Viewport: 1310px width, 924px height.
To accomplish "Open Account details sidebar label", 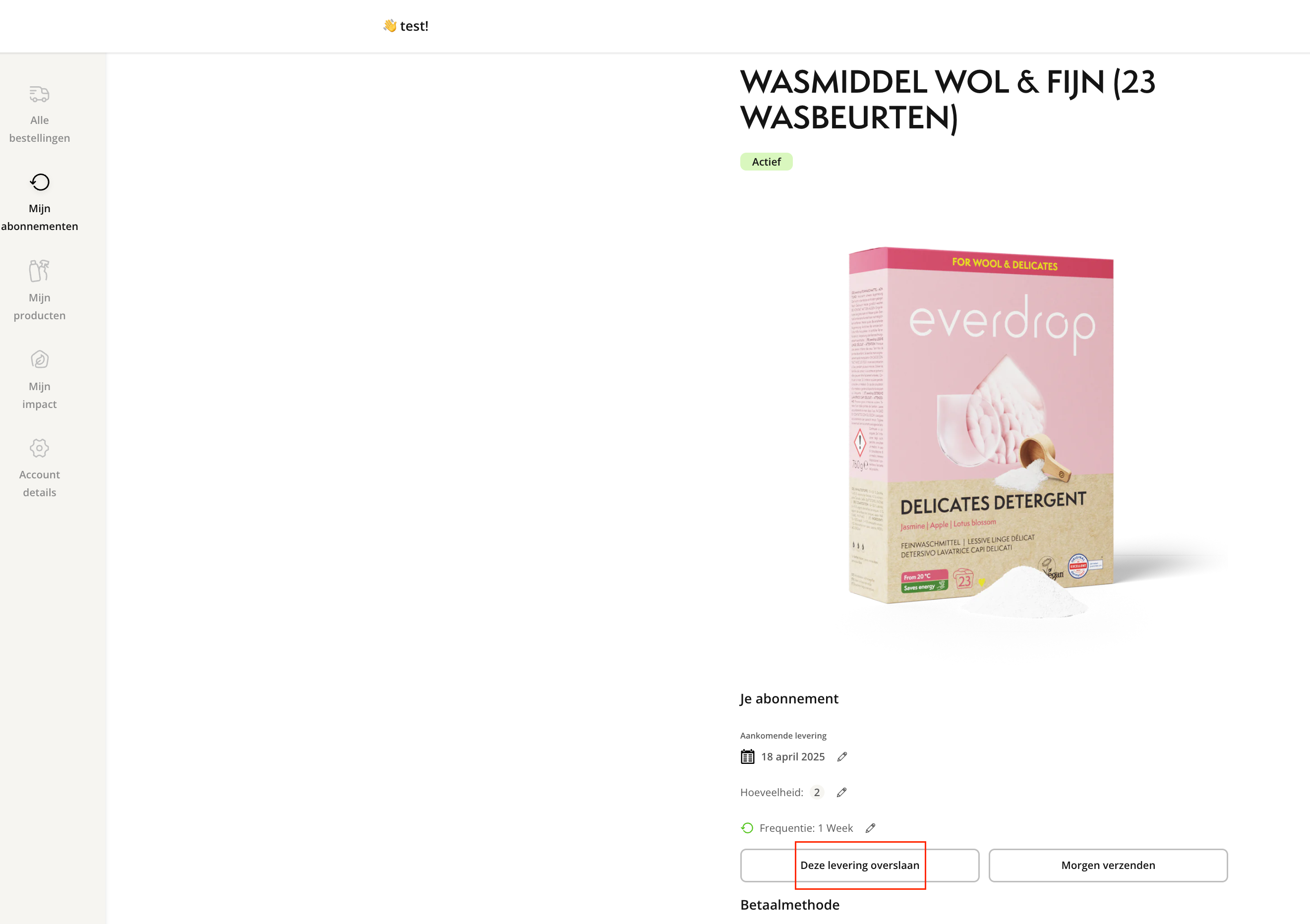I will tap(39, 484).
